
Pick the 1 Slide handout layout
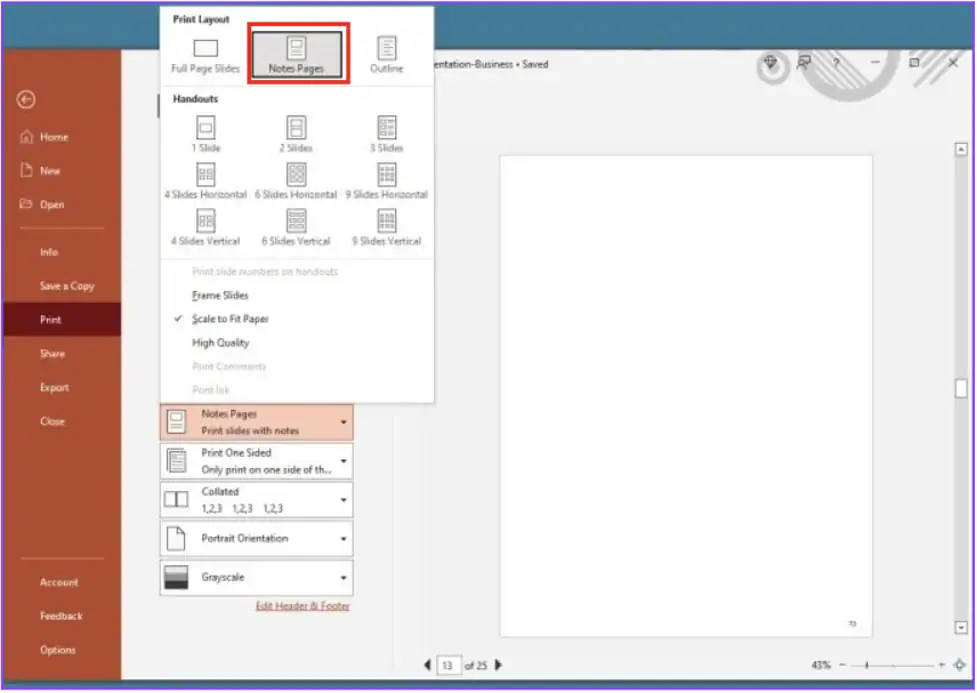pyautogui.click(x=204, y=131)
